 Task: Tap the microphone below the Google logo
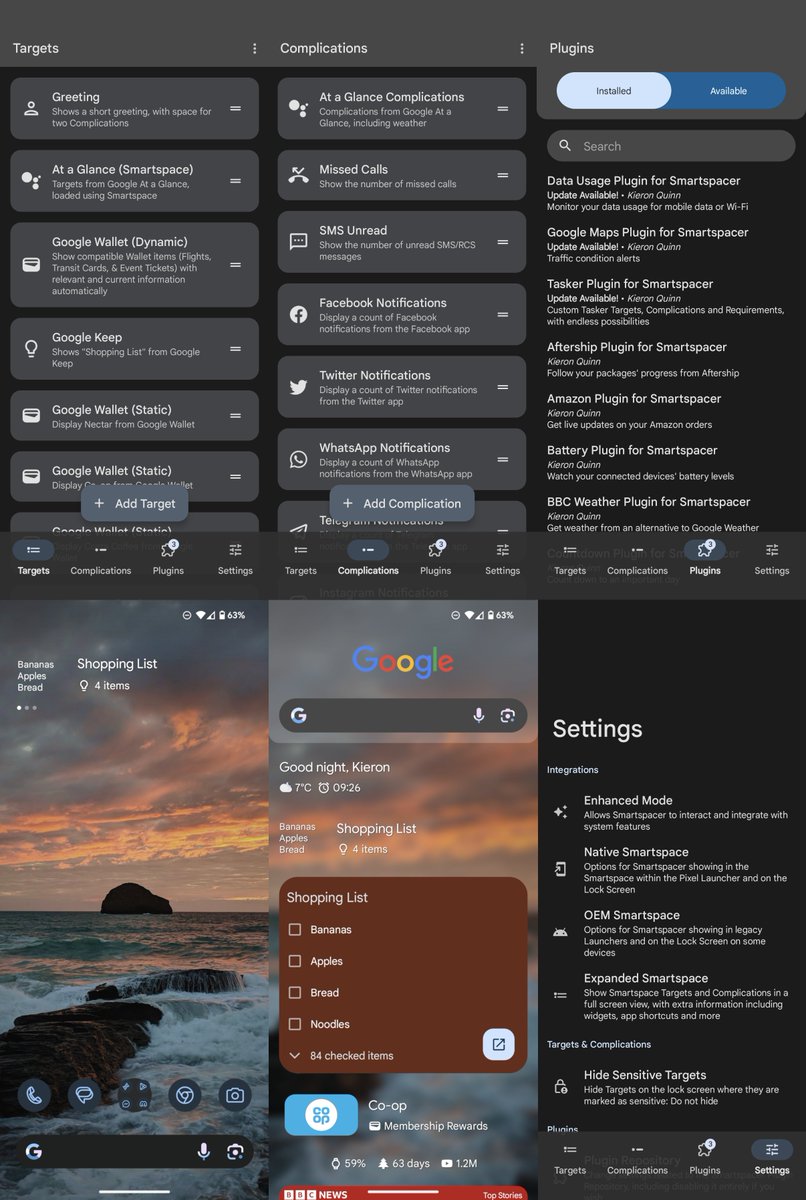click(x=479, y=715)
